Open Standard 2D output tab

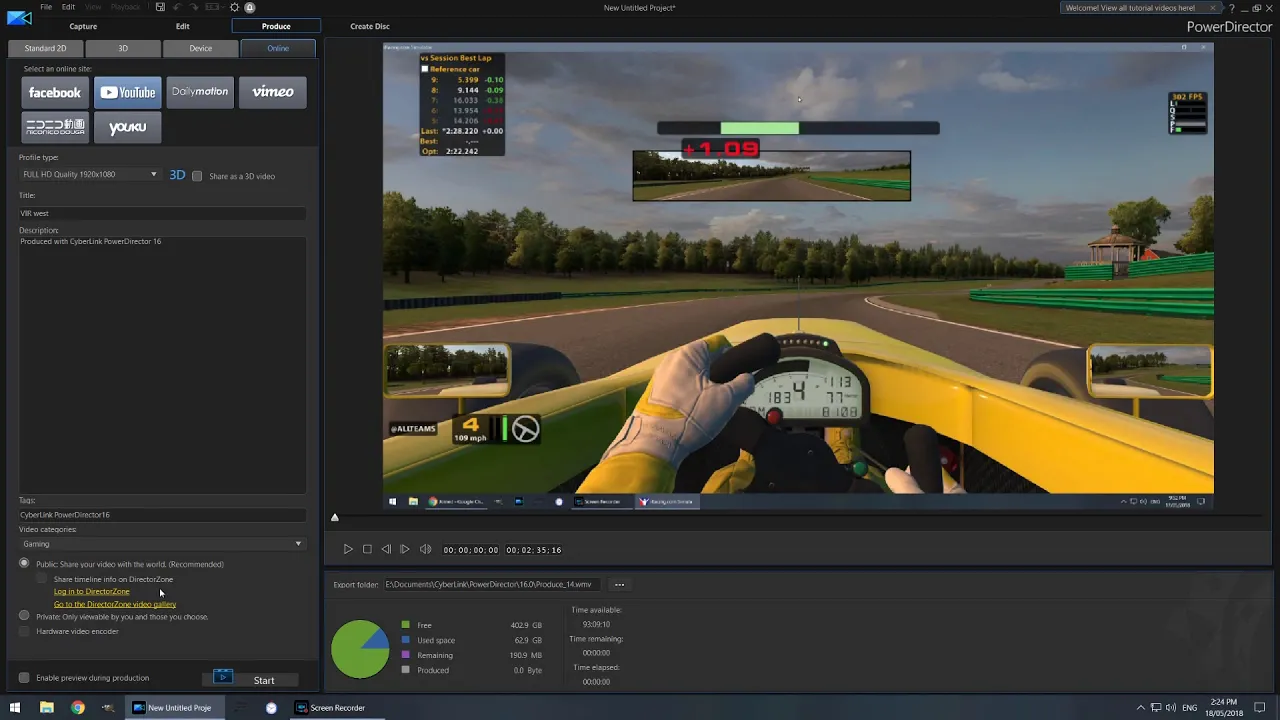click(x=45, y=48)
